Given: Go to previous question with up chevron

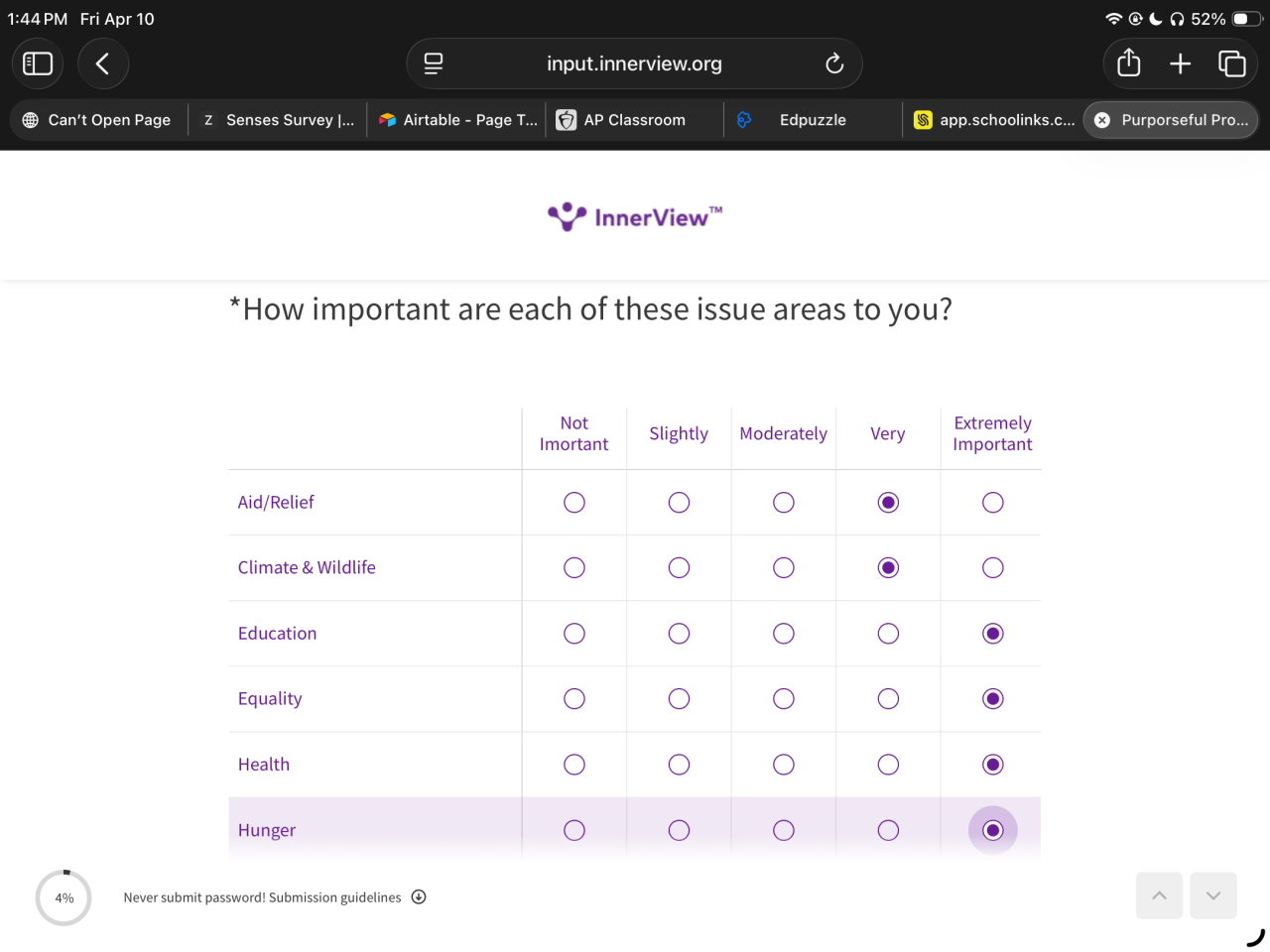Looking at the screenshot, I should 1159,895.
